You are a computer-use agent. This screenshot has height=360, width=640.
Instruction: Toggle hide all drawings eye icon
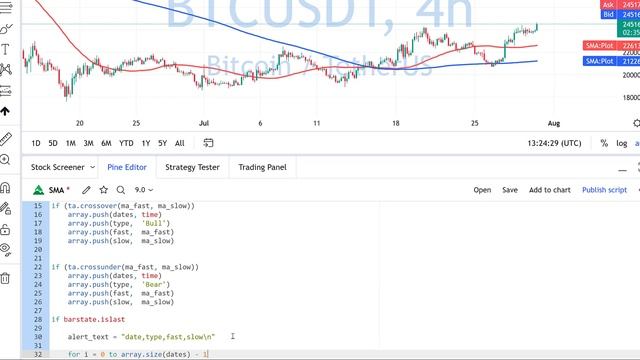[5, 249]
